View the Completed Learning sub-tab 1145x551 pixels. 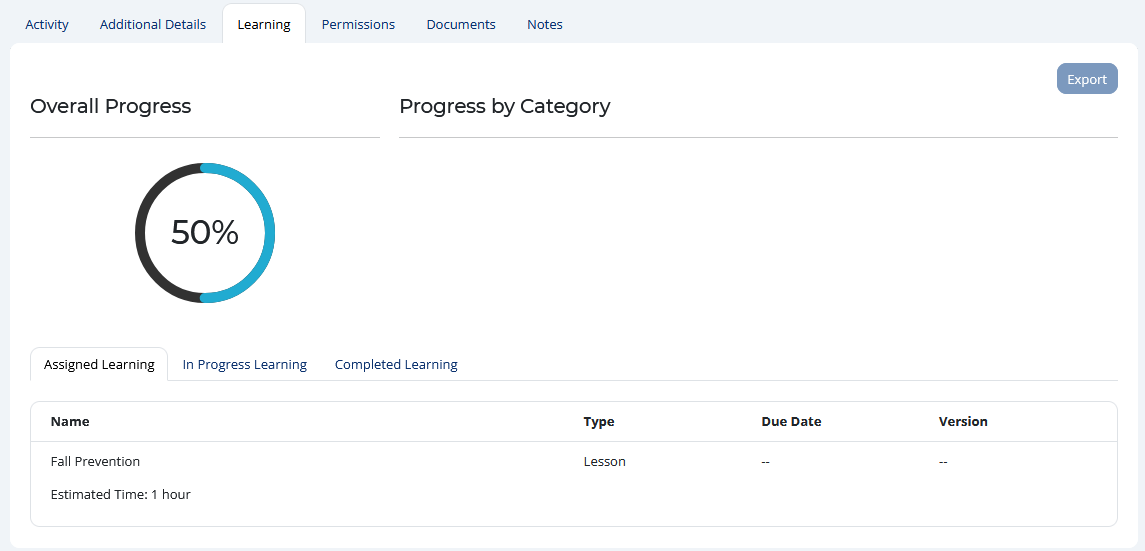coord(396,364)
